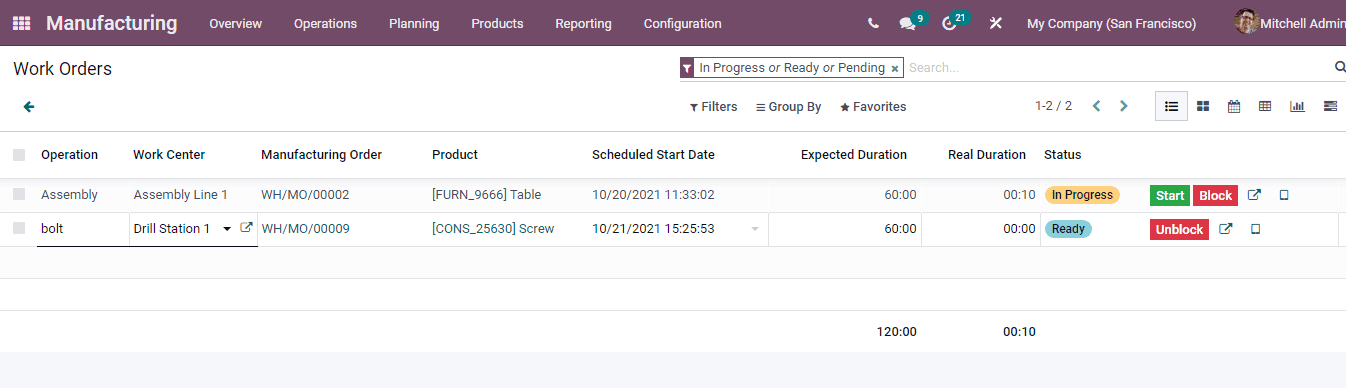Viewport: 1346px width, 388px height.
Task: Toggle the select-all checkbox in header
Action: click(x=19, y=155)
